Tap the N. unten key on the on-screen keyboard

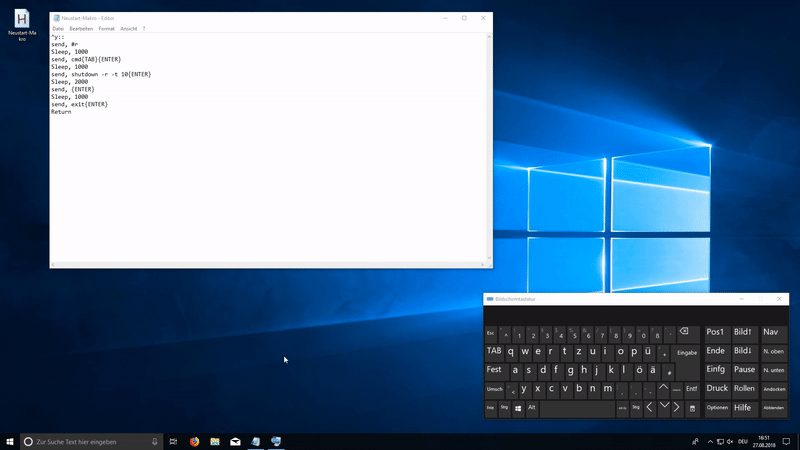773,370
